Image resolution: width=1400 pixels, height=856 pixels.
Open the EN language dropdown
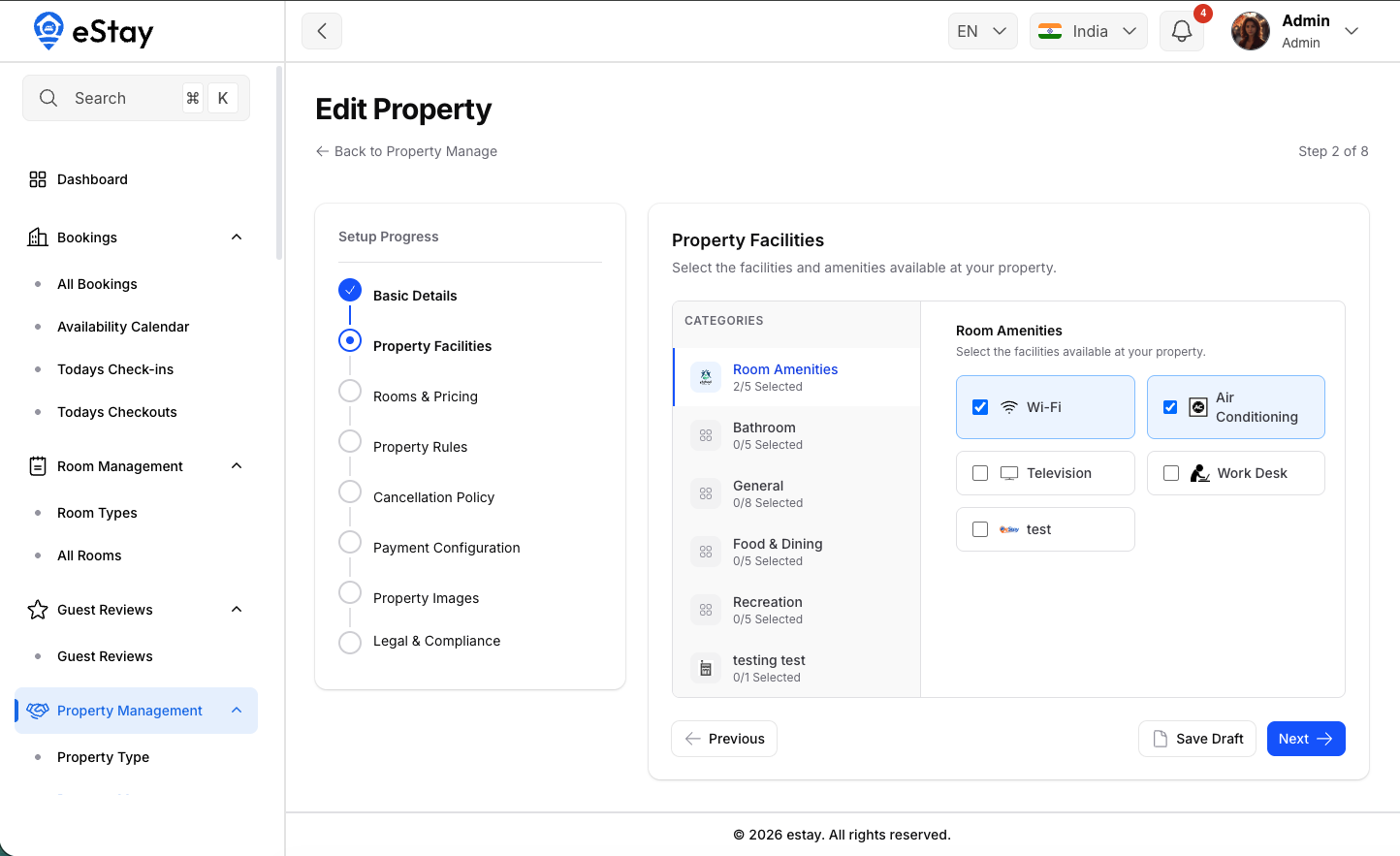(x=983, y=31)
